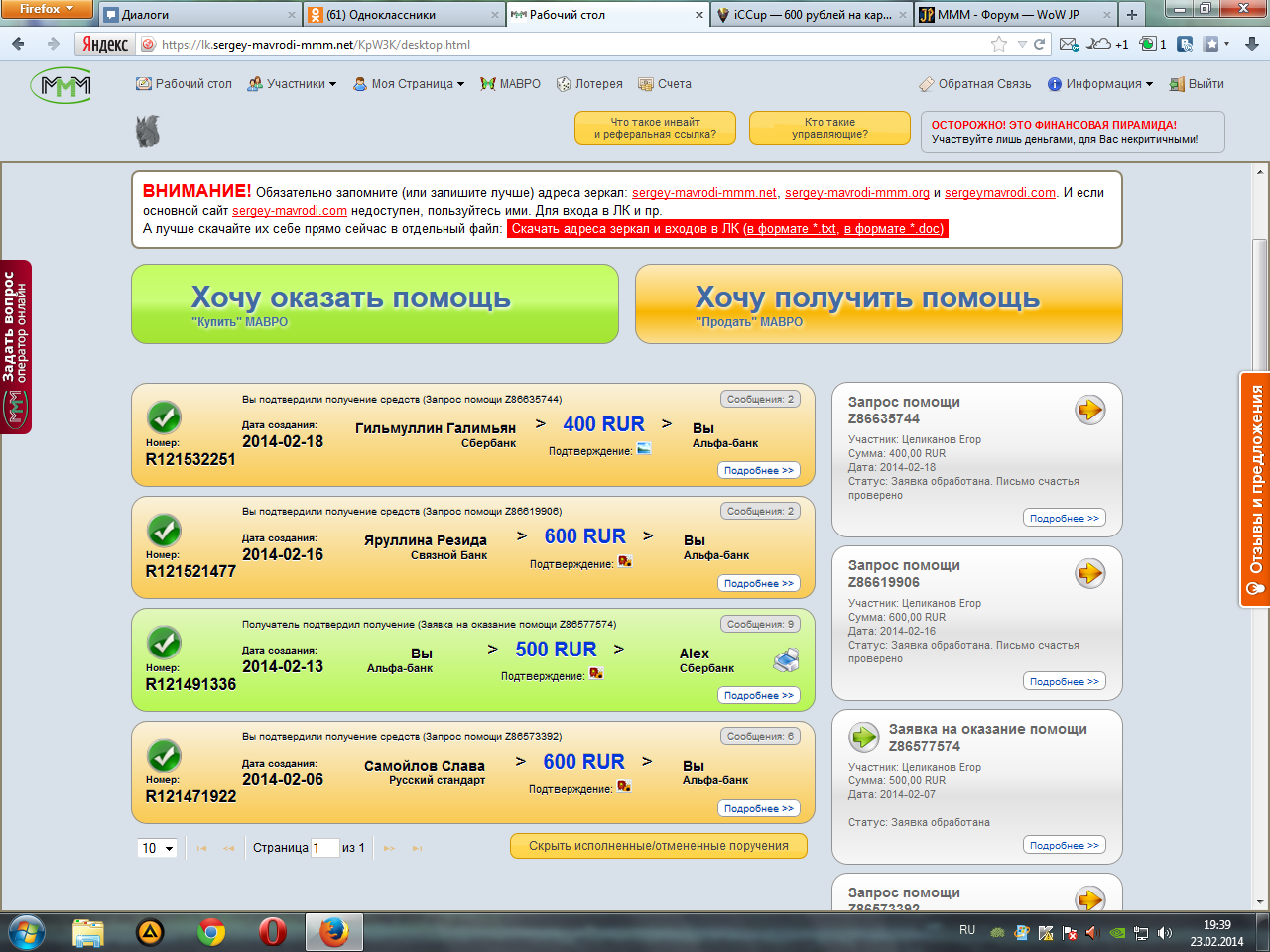Launch Opera from the taskbar

tap(272, 932)
